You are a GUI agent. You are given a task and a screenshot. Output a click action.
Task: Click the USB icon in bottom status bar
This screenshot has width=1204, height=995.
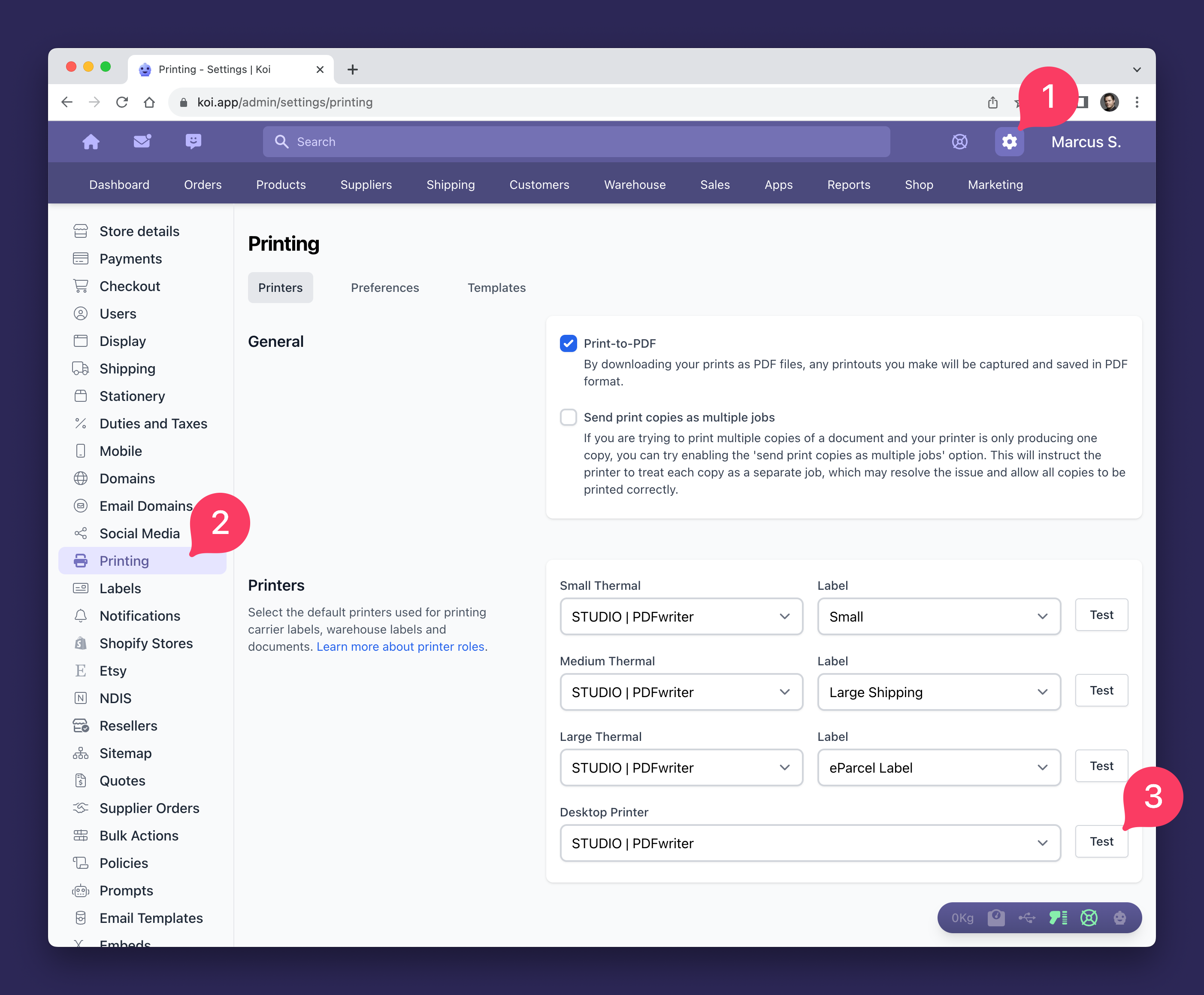(1026, 918)
